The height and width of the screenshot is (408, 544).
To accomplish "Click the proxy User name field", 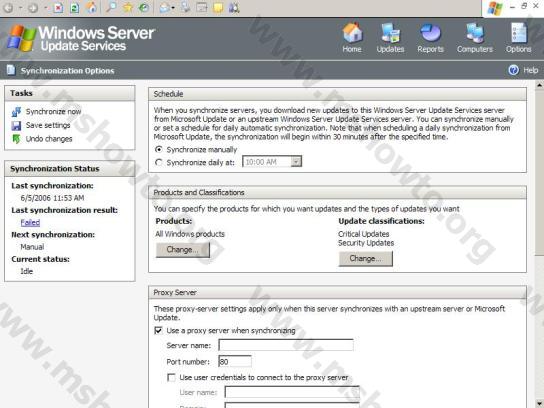I will click(x=292, y=392).
